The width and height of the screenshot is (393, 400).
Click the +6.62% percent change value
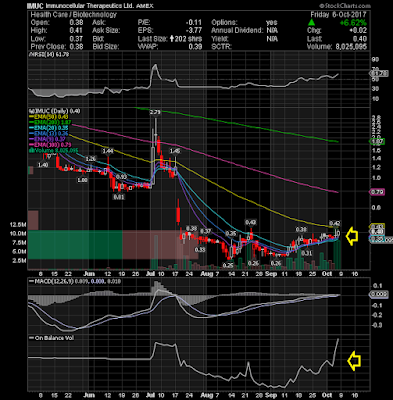click(x=353, y=23)
